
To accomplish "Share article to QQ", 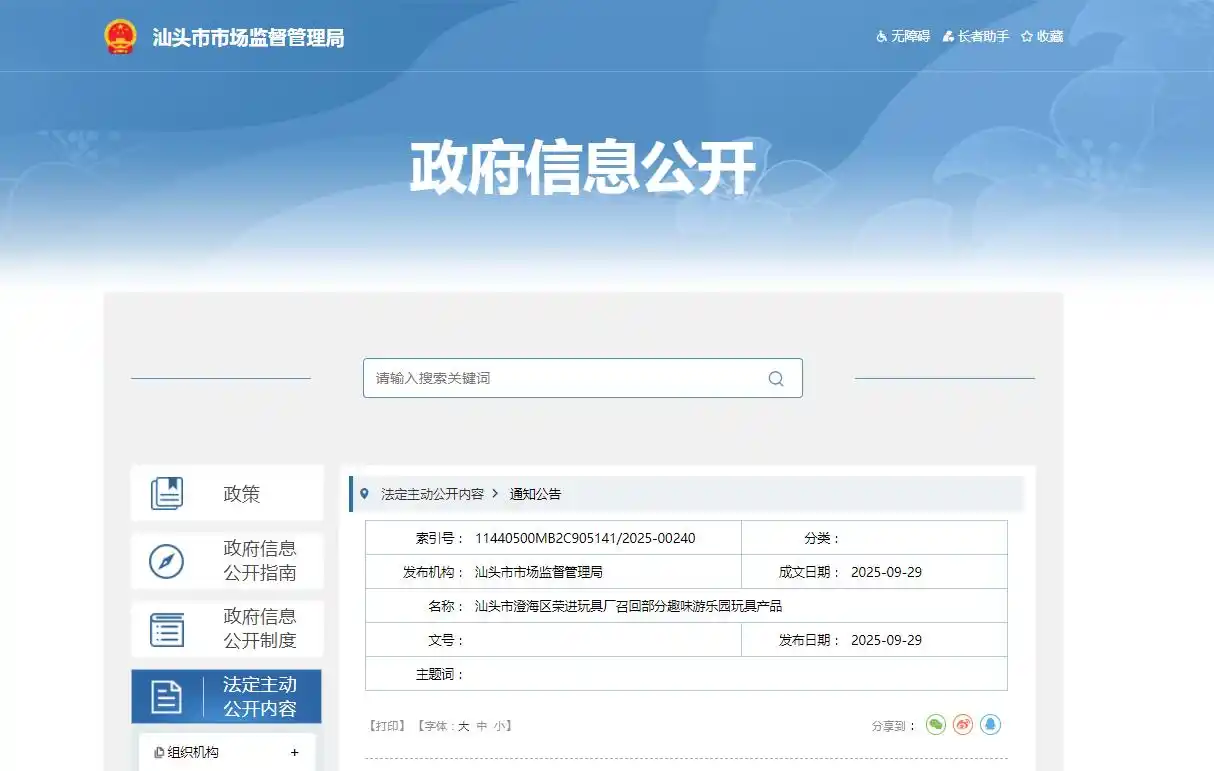I will pos(991,724).
